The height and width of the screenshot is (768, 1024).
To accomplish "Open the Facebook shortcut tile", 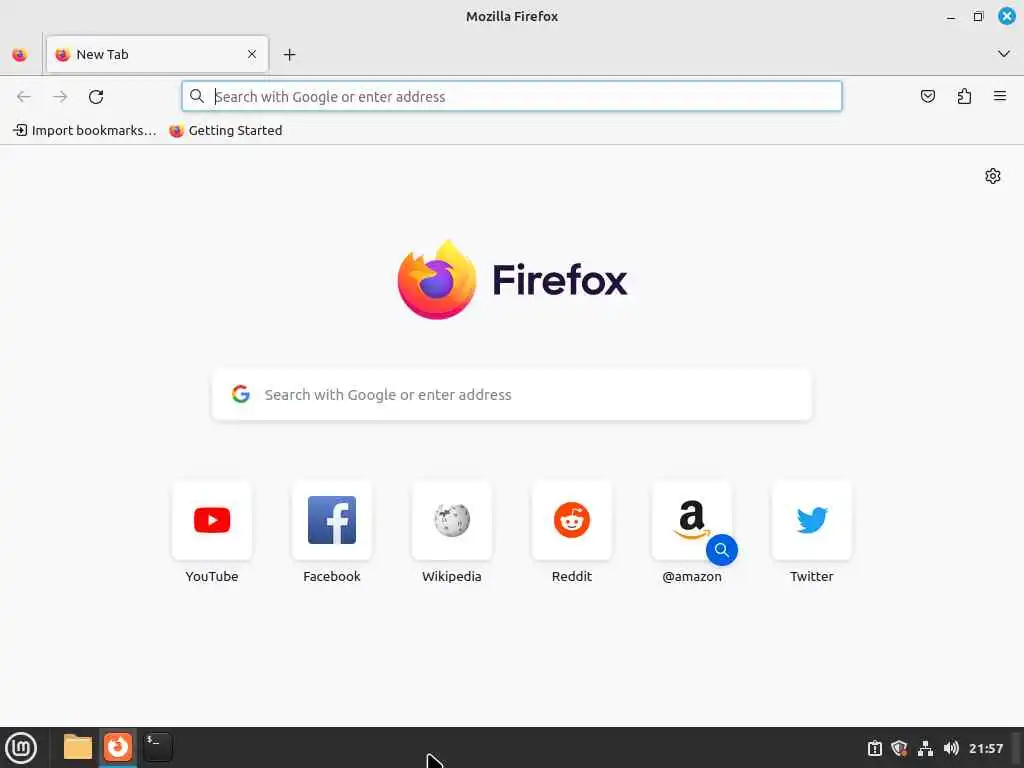I will [332, 520].
